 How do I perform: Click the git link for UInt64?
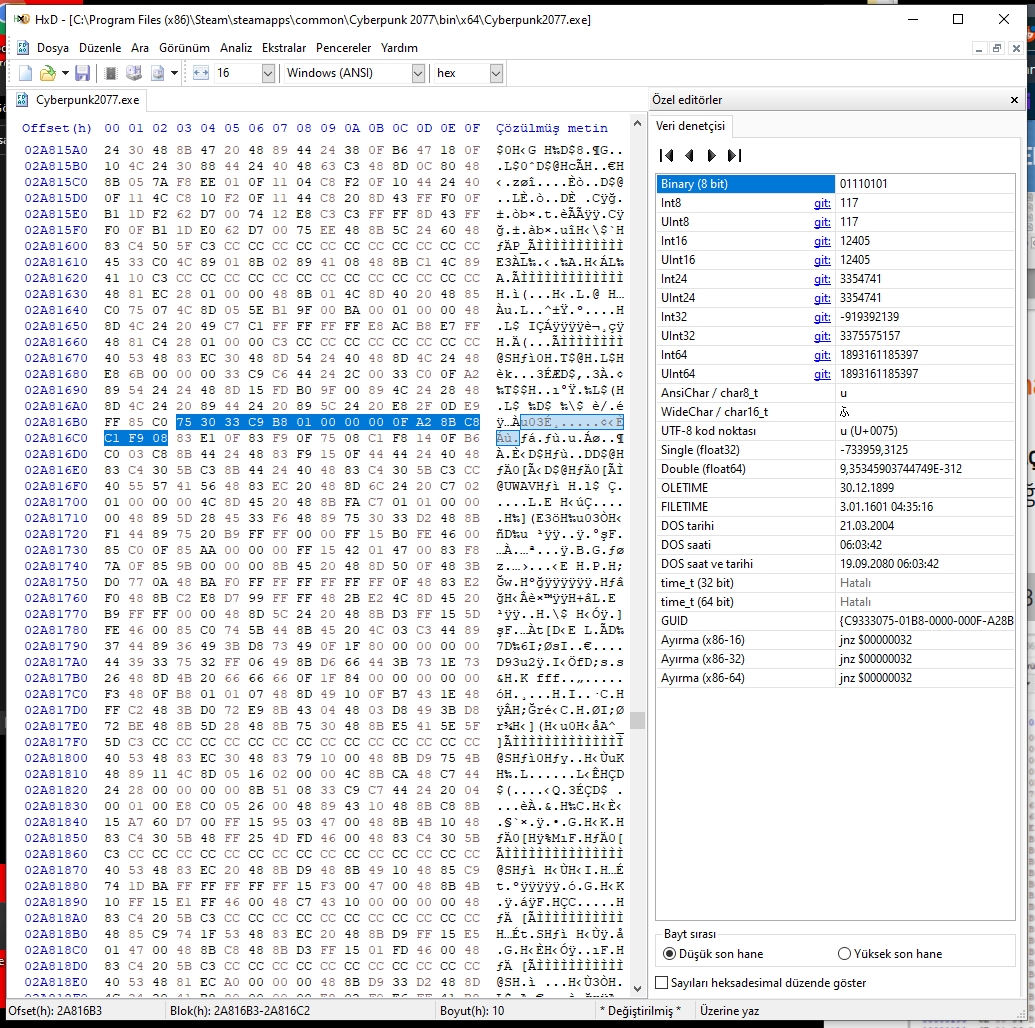pyautogui.click(x=822, y=374)
